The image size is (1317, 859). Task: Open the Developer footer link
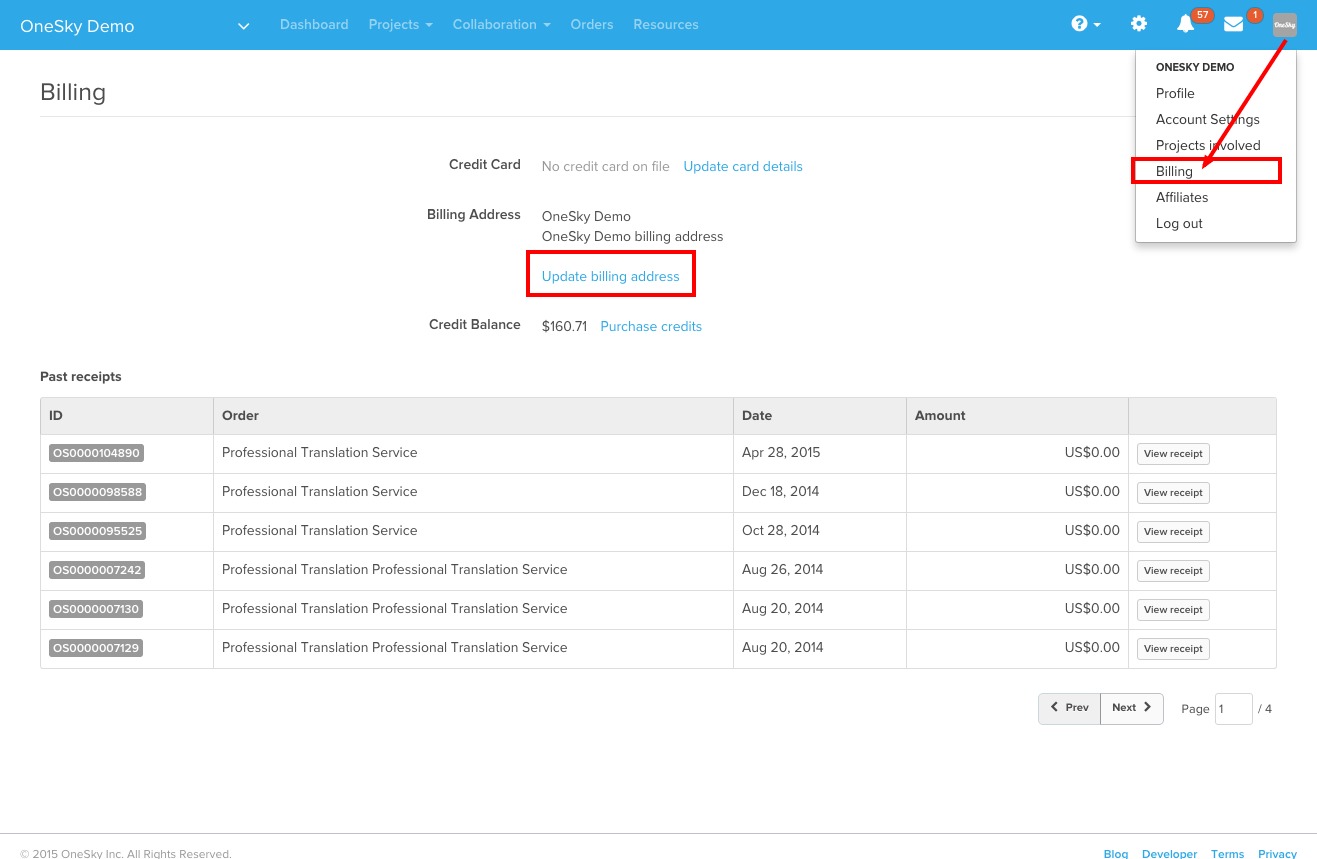coord(1169,853)
